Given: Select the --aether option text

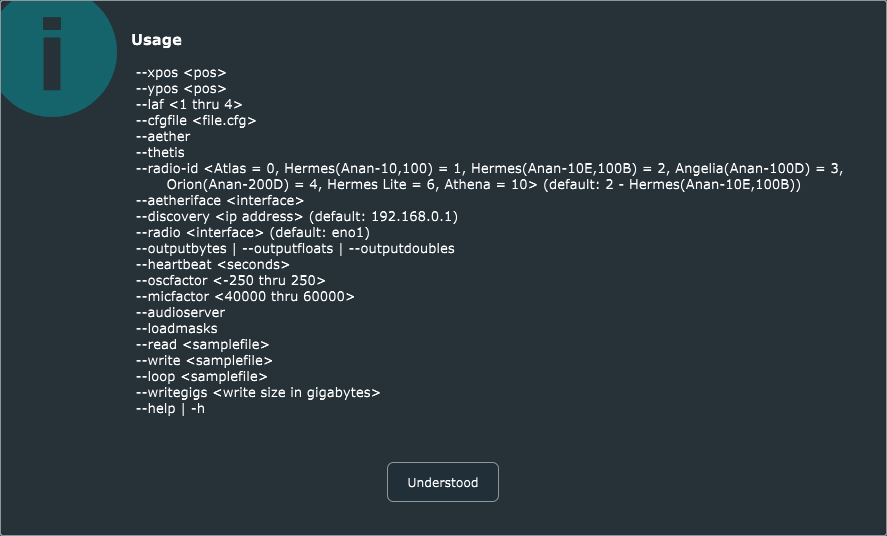Looking at the screenshot, I should pos(163,136).
